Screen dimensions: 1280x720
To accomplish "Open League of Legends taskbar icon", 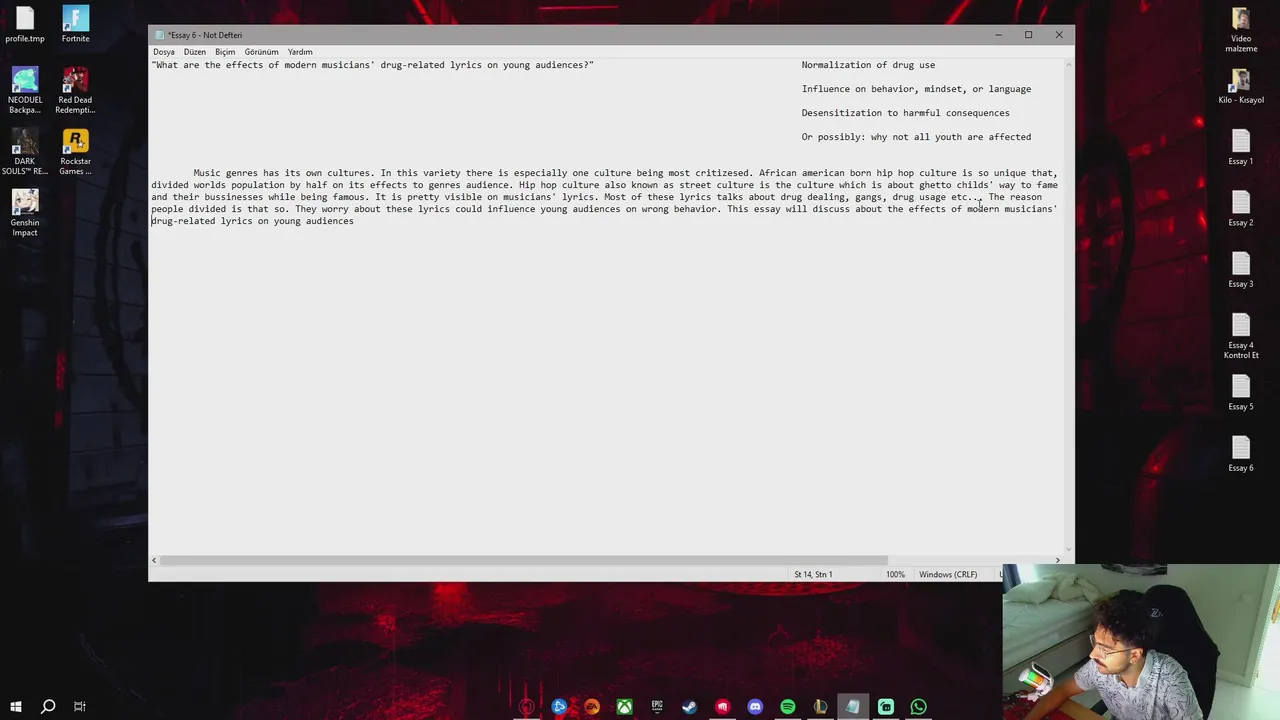I will pyautogui.click(x=820, y=707).
